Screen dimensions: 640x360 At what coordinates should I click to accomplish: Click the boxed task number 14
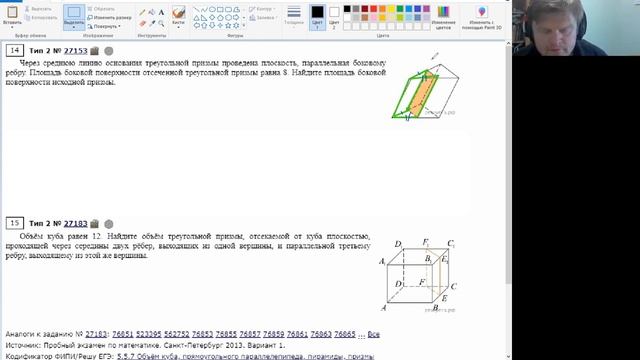click(x=15, y=51)
